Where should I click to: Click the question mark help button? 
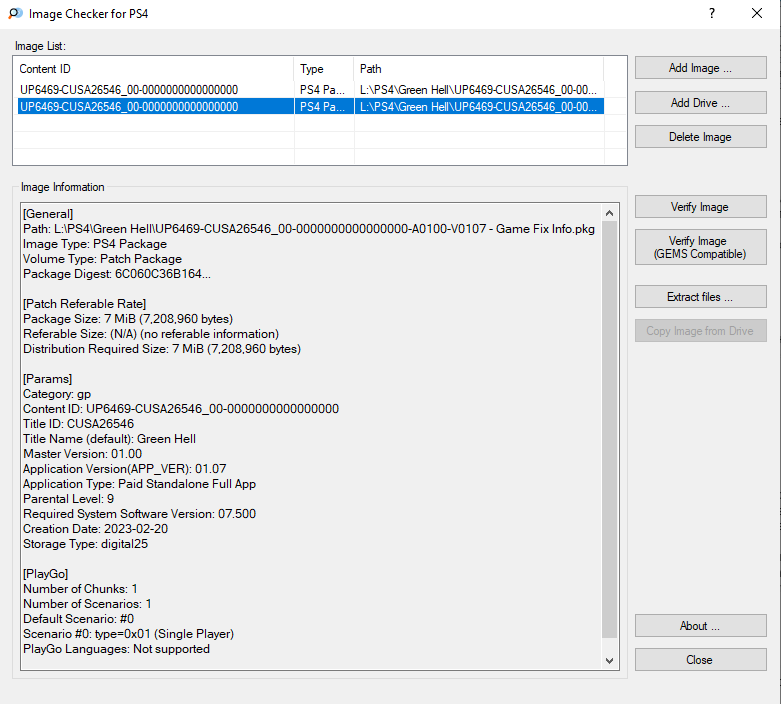point(711,14)
